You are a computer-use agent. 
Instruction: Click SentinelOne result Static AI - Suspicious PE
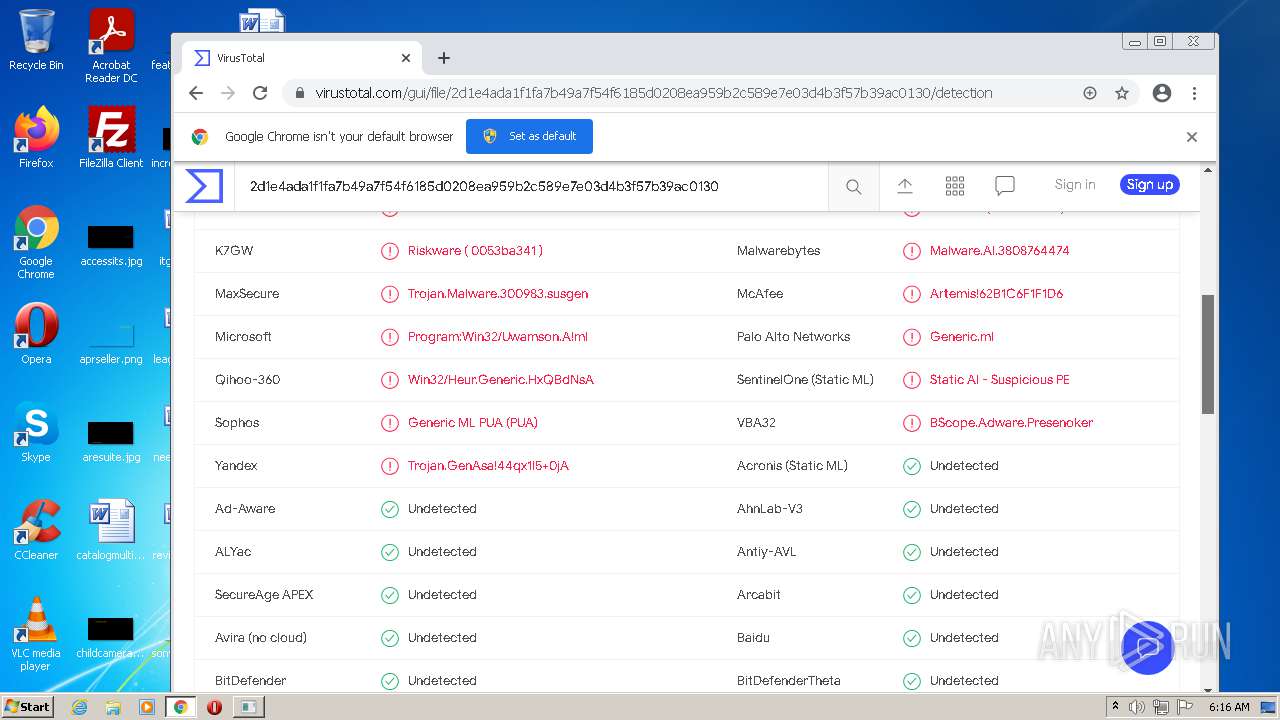(x=999, y=380)
